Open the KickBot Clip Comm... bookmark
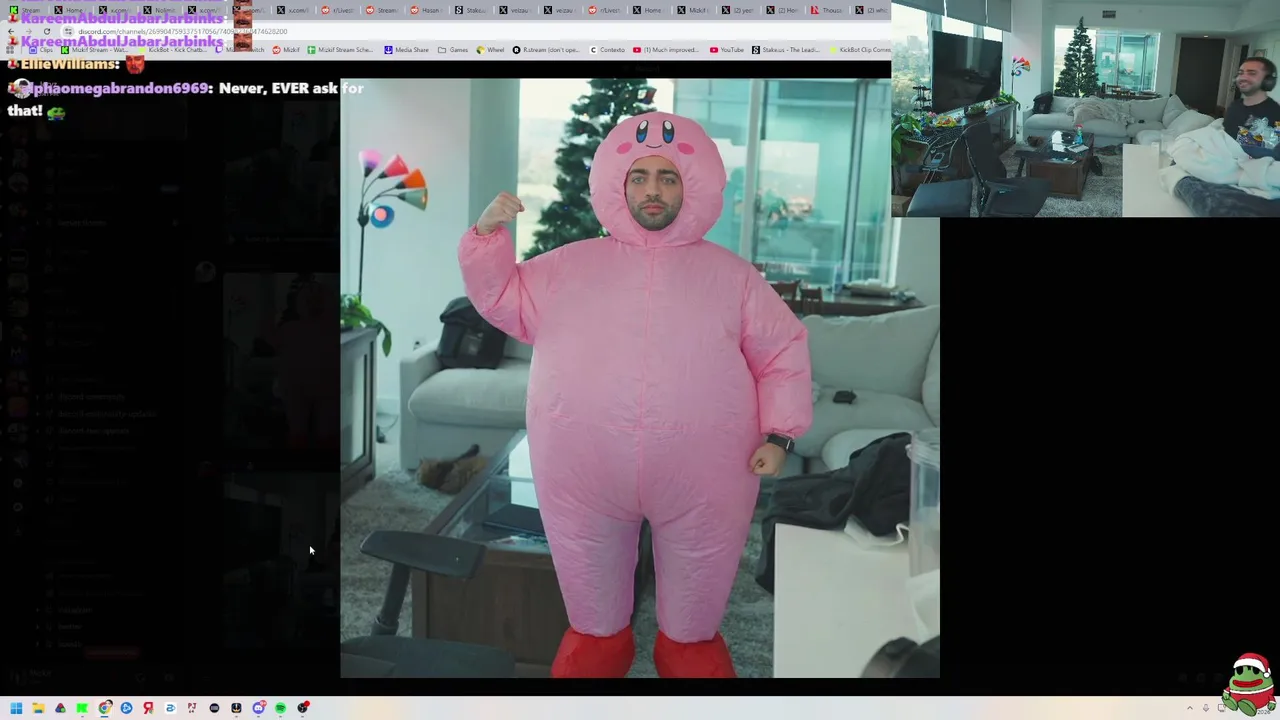Viewport: 1280px width, 720px height. tap(859, 50)
